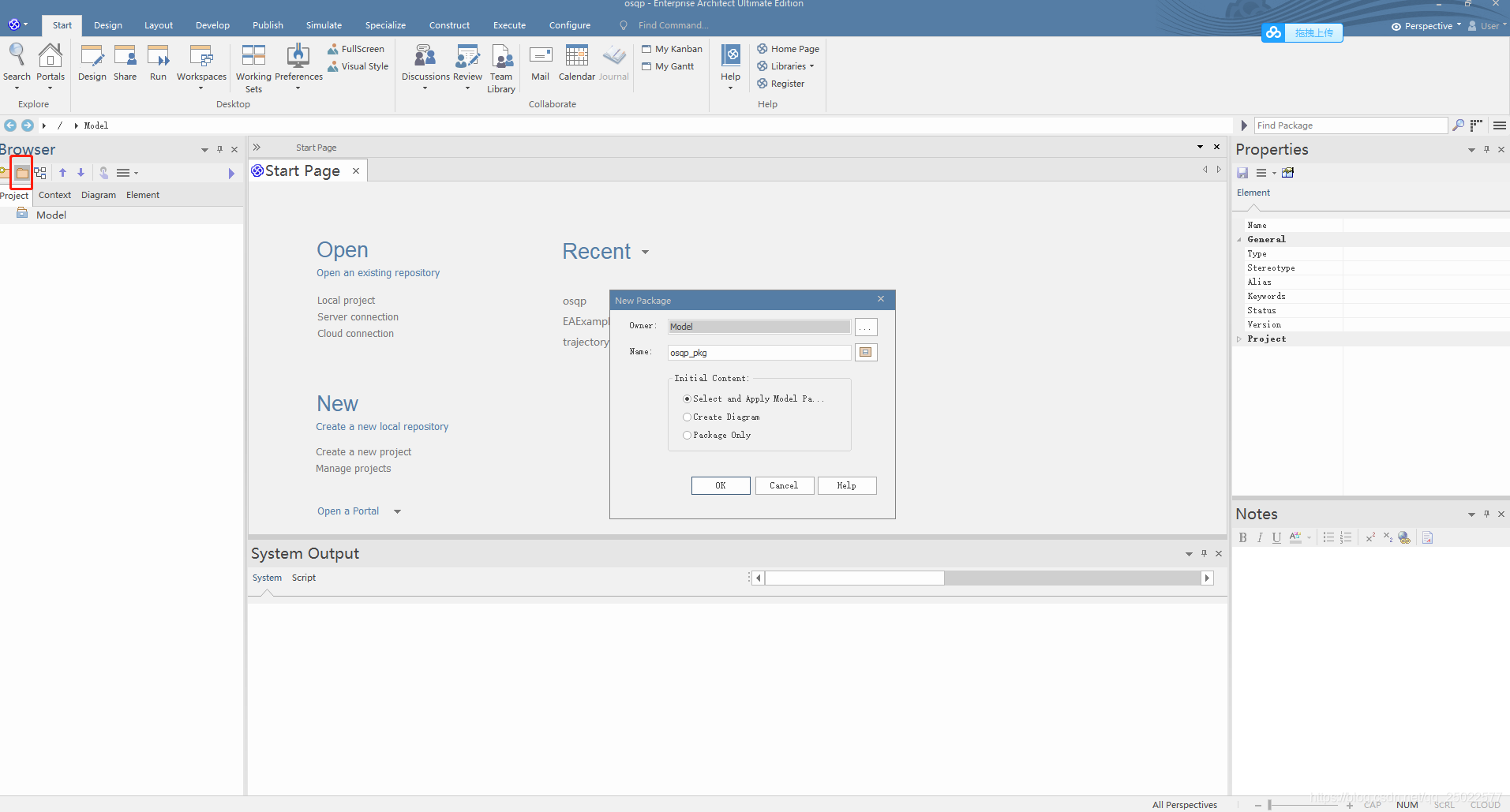Click 'Open an existing repository' link
This screenshot has width=1510, height=812.
(378, 273)
